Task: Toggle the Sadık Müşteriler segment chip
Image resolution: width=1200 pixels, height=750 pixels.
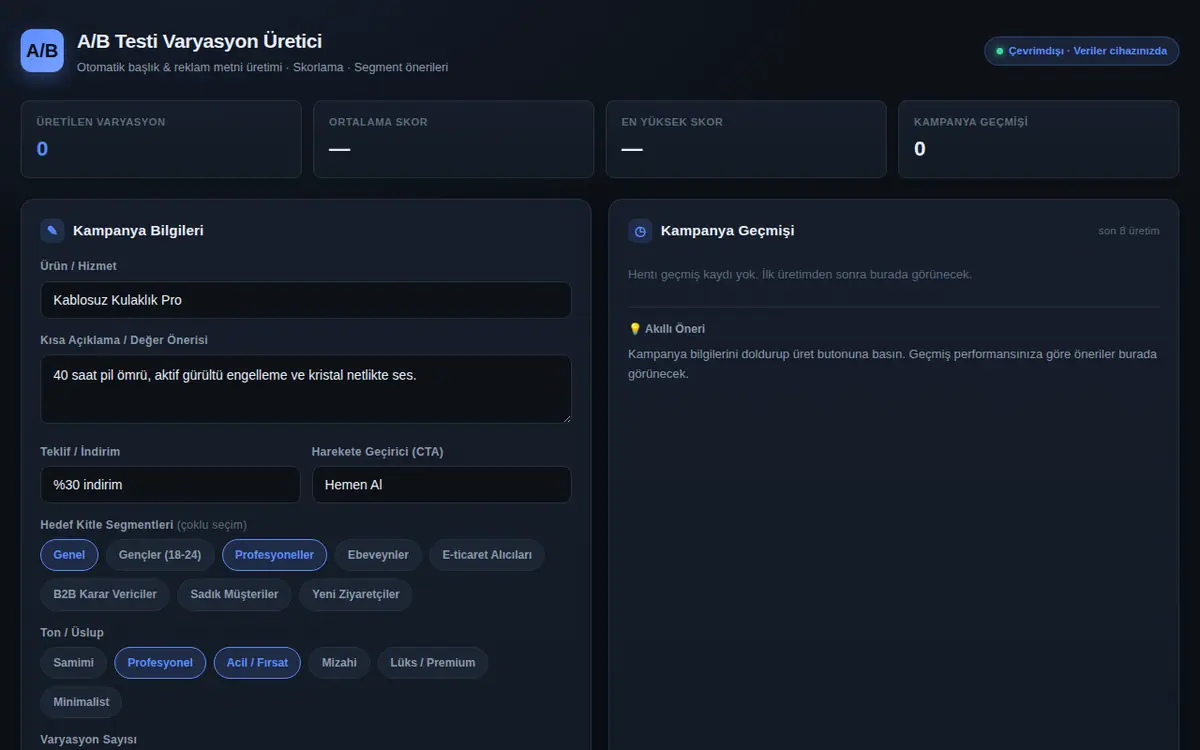Action: [x=234, y=594]
